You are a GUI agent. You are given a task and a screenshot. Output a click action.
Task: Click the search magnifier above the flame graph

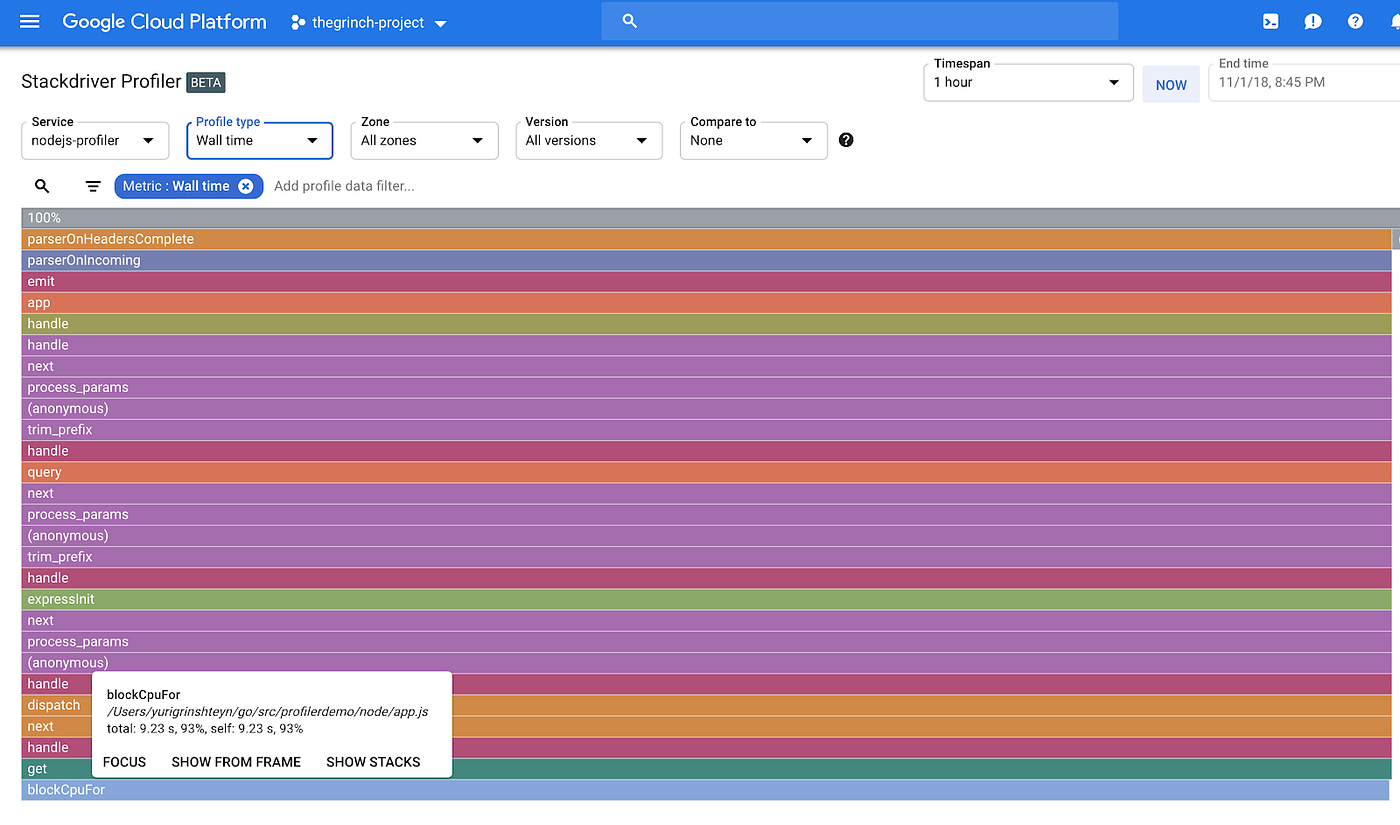click(x=42, y=186)
